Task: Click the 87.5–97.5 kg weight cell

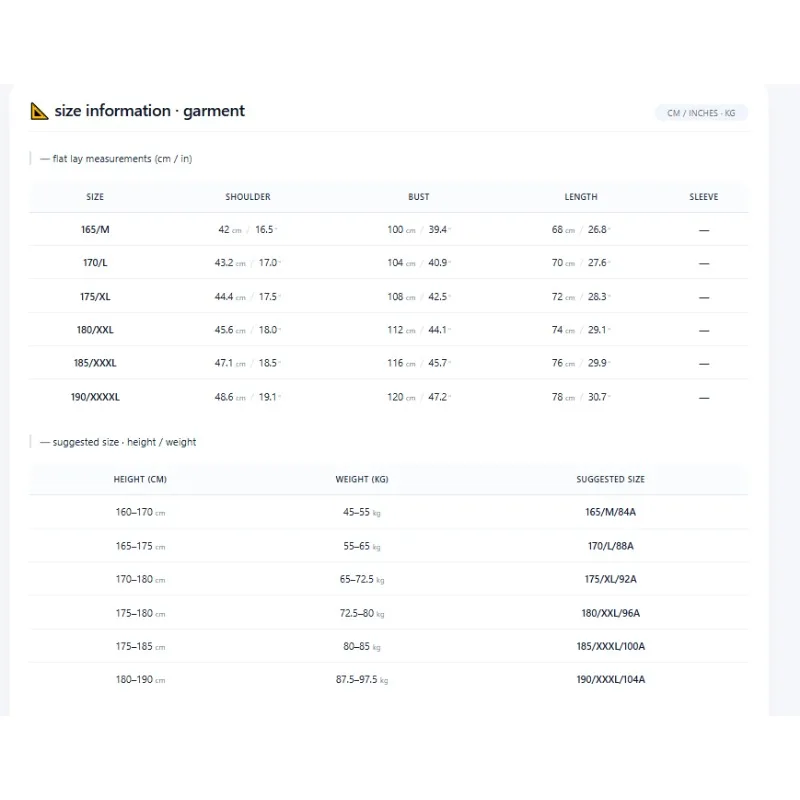Action: pos(362,680)
